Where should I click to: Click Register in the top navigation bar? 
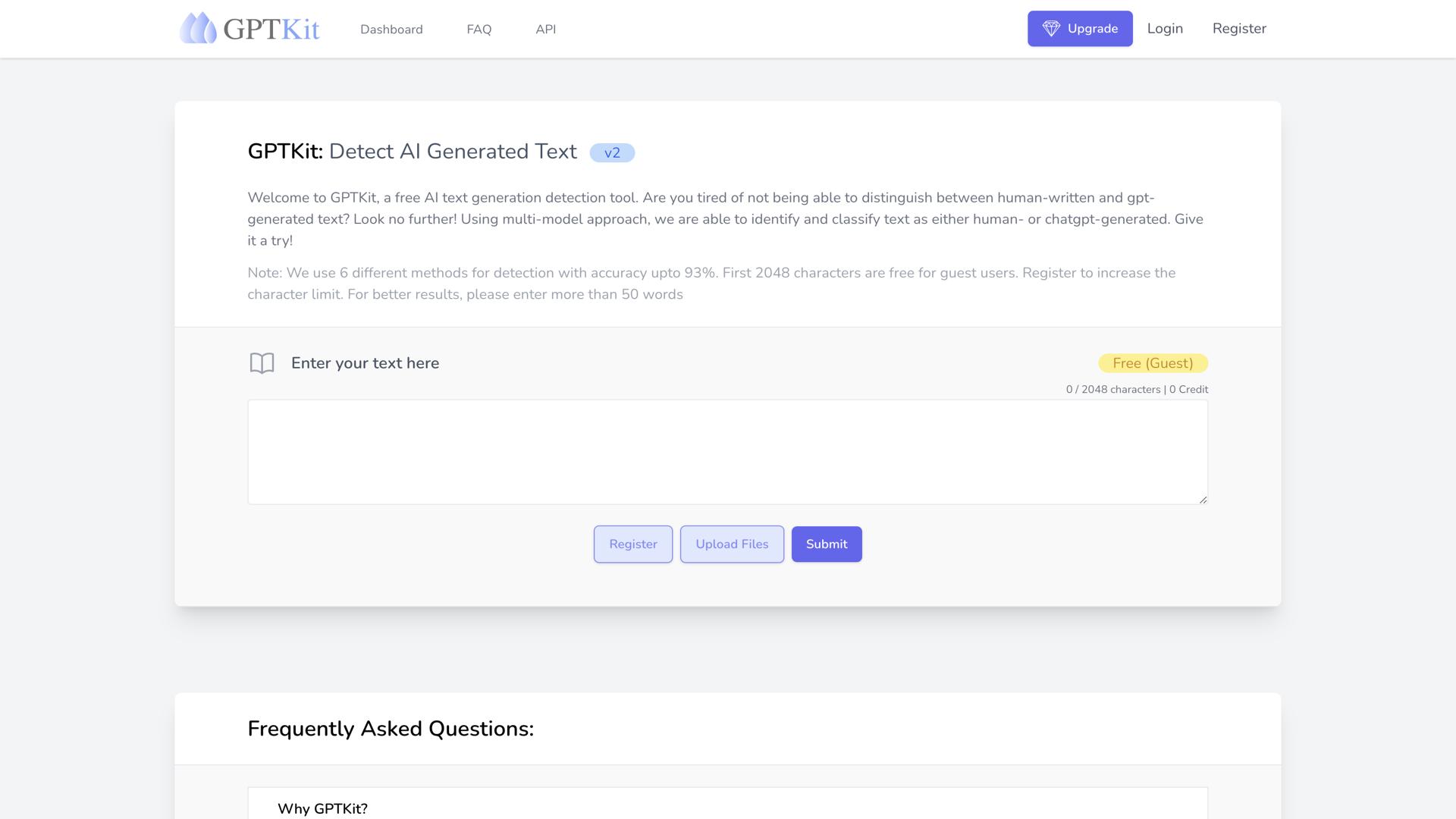[1239, 28]
